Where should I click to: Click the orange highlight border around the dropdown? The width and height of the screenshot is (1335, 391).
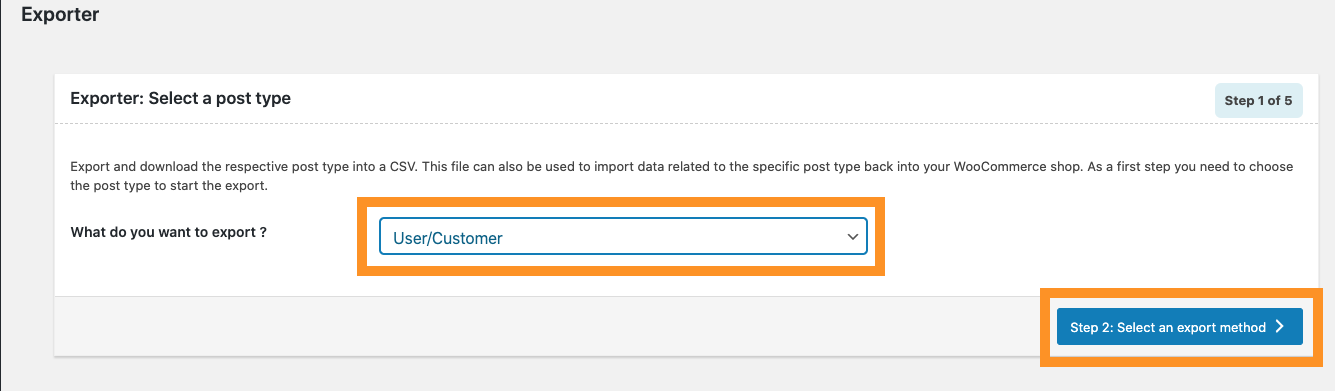[622, 202]
